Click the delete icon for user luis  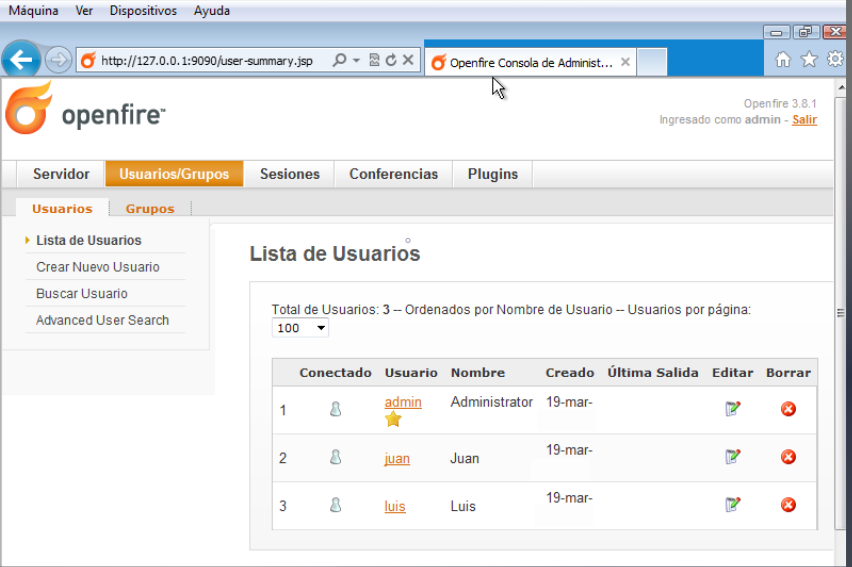tap(788, 505)
